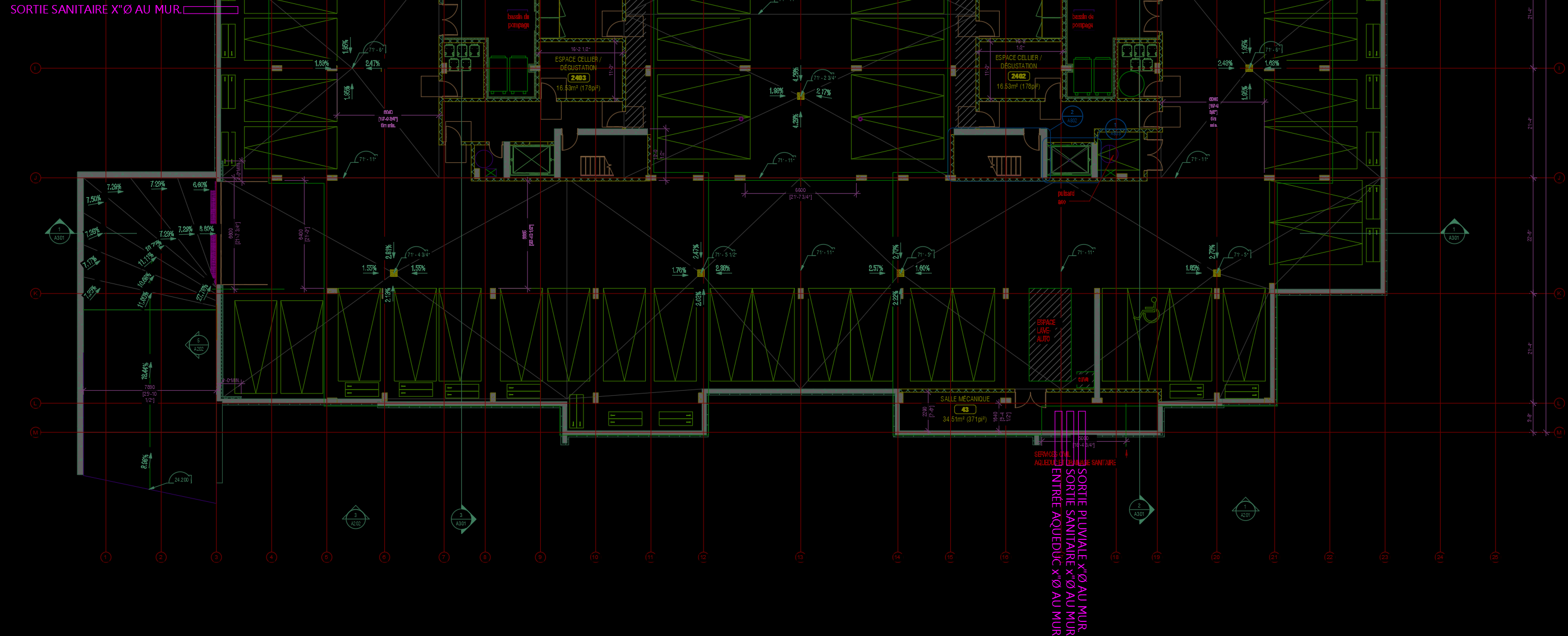Select the blue 2 / A802 detail callout
The height and width of the screenshot is (636, 1568).
point(1072,116)
